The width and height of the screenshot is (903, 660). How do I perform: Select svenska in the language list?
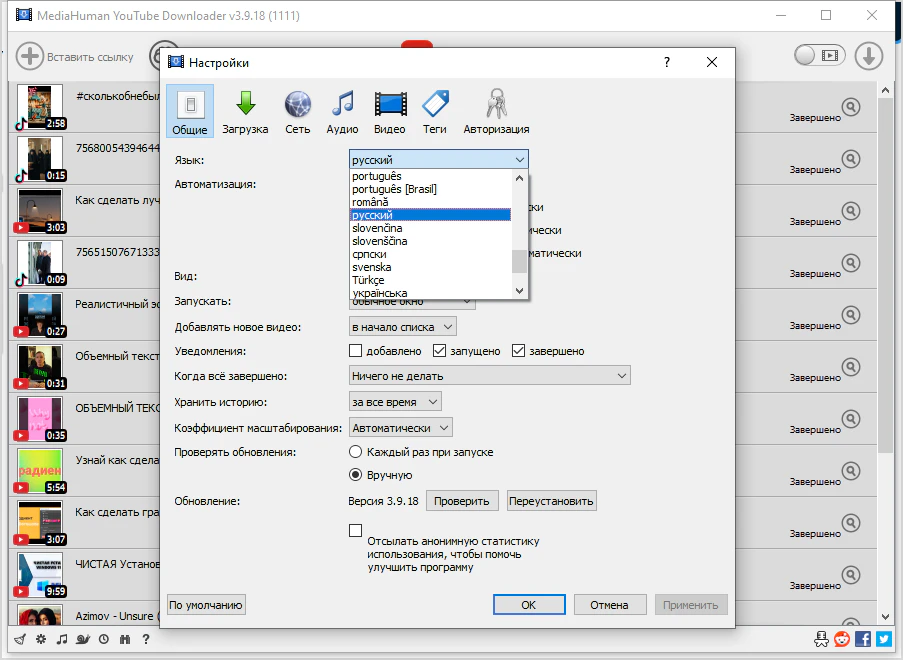coord(372,267)
